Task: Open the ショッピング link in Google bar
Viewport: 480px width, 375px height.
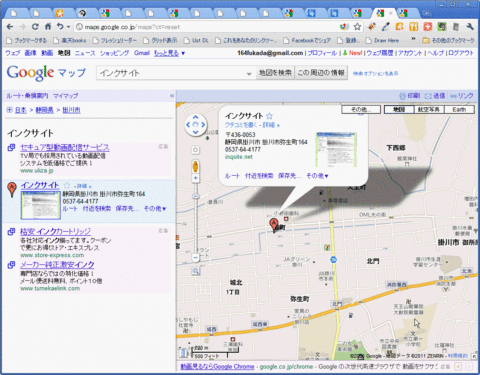Action: point(114,53)
